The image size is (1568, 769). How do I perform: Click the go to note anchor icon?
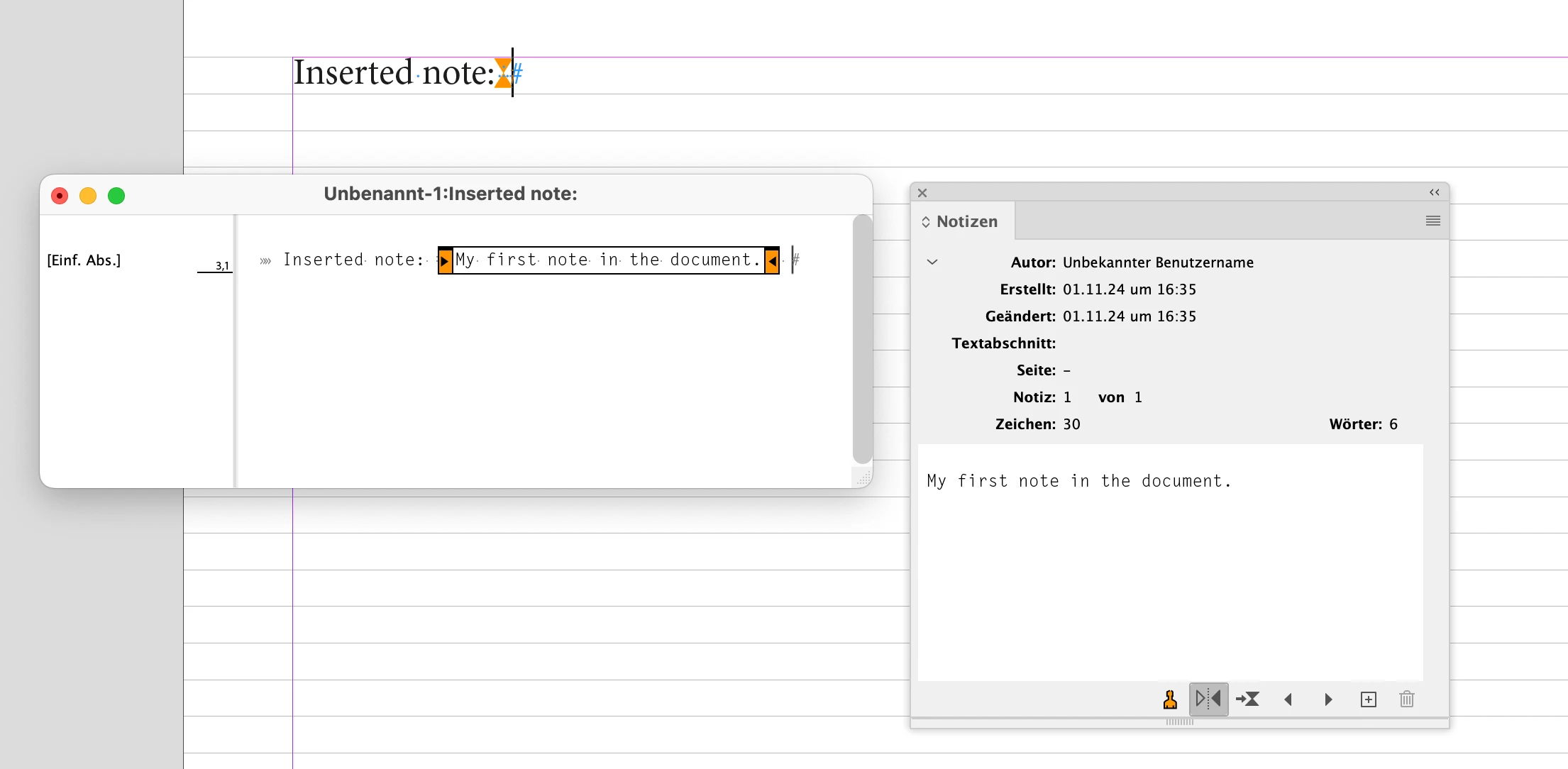point(1247,699)
